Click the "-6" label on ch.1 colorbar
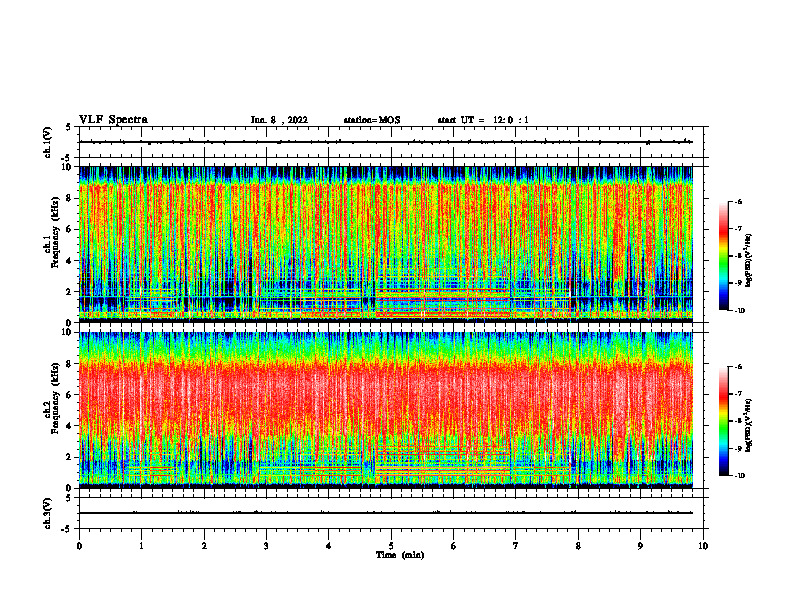 tap(738, 201)
